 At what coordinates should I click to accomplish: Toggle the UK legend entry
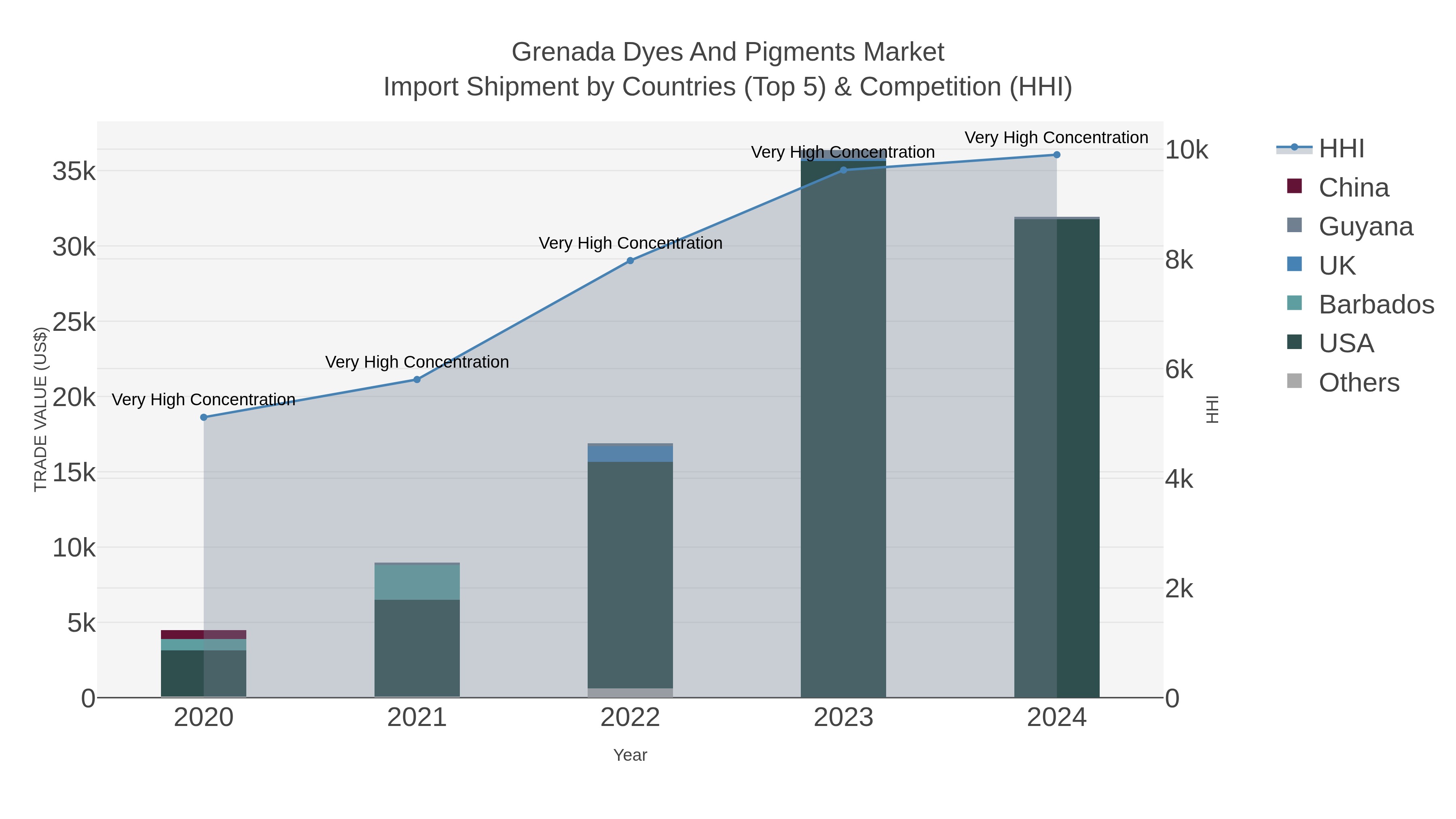(1321, 266)
